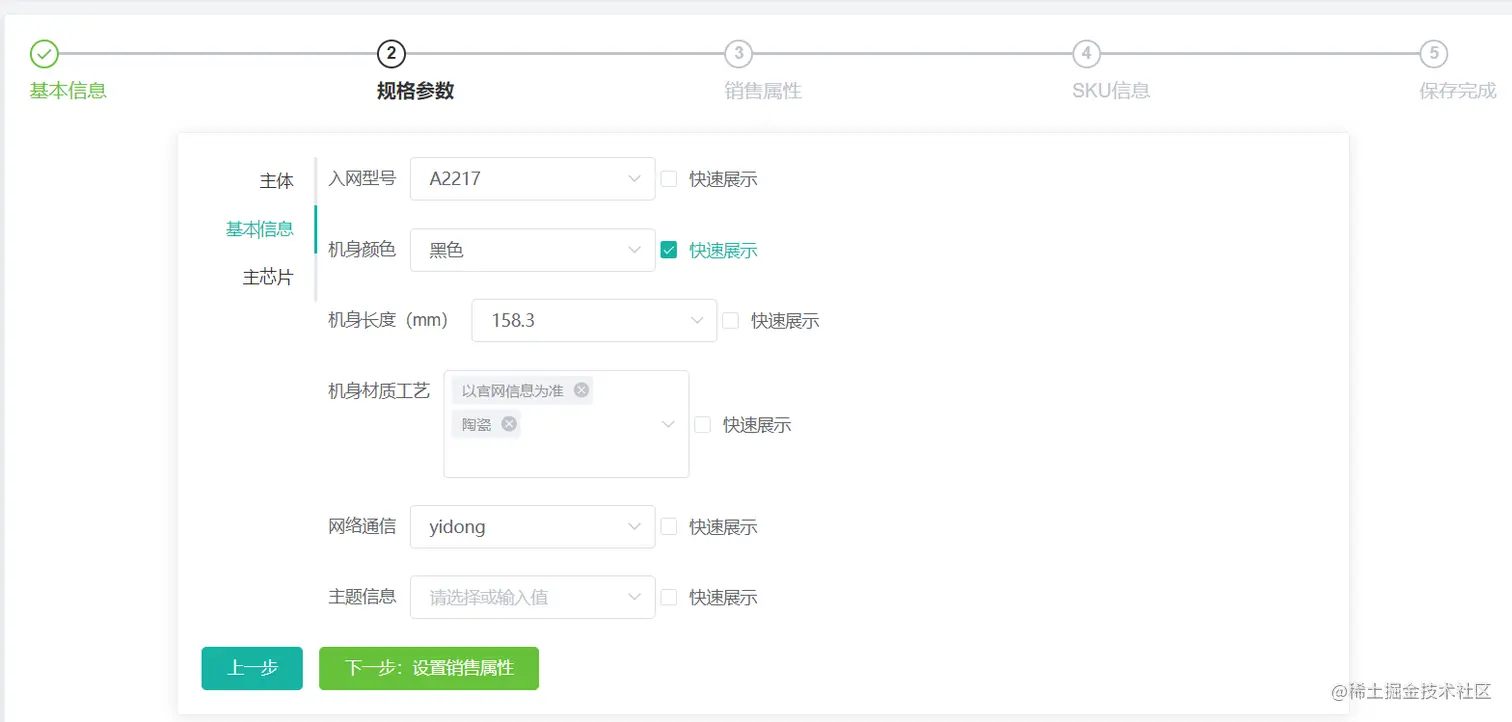Switch to the 主体 side tab
This screenshot has height=722, width=1512.
(x=277, y=181)
